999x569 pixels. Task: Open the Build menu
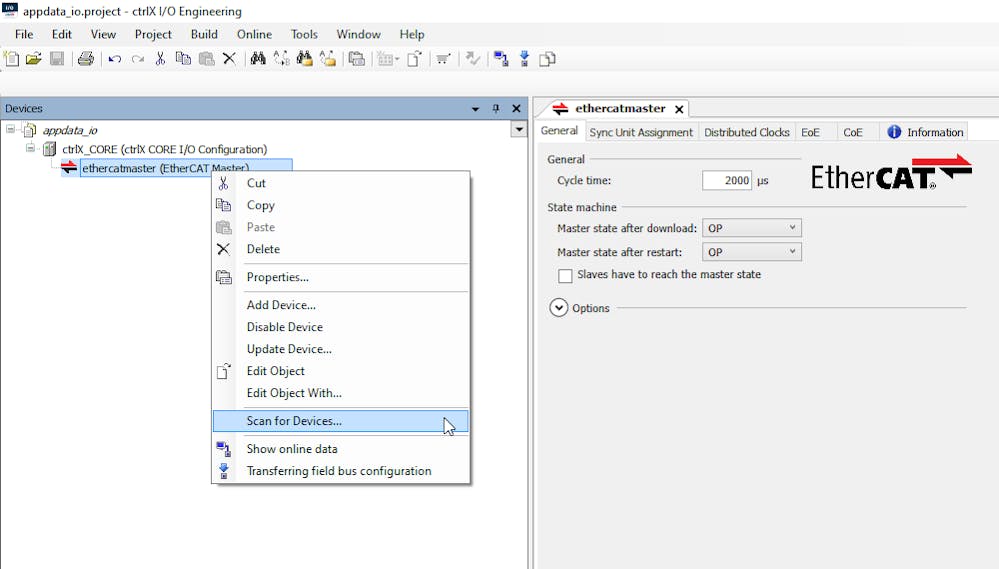(x=204, y=34)
